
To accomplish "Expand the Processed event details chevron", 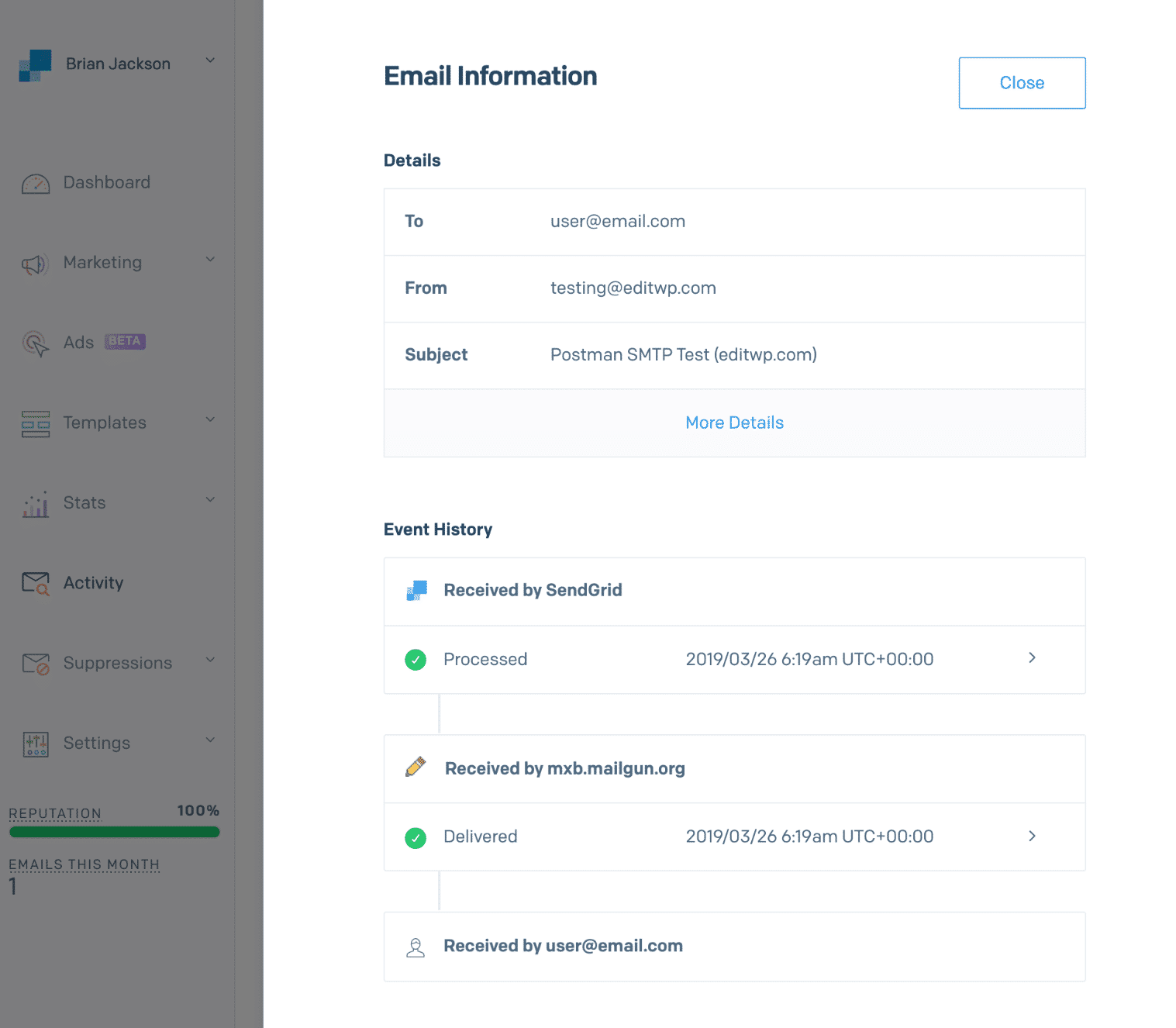I will click(x=1032, y=658).
